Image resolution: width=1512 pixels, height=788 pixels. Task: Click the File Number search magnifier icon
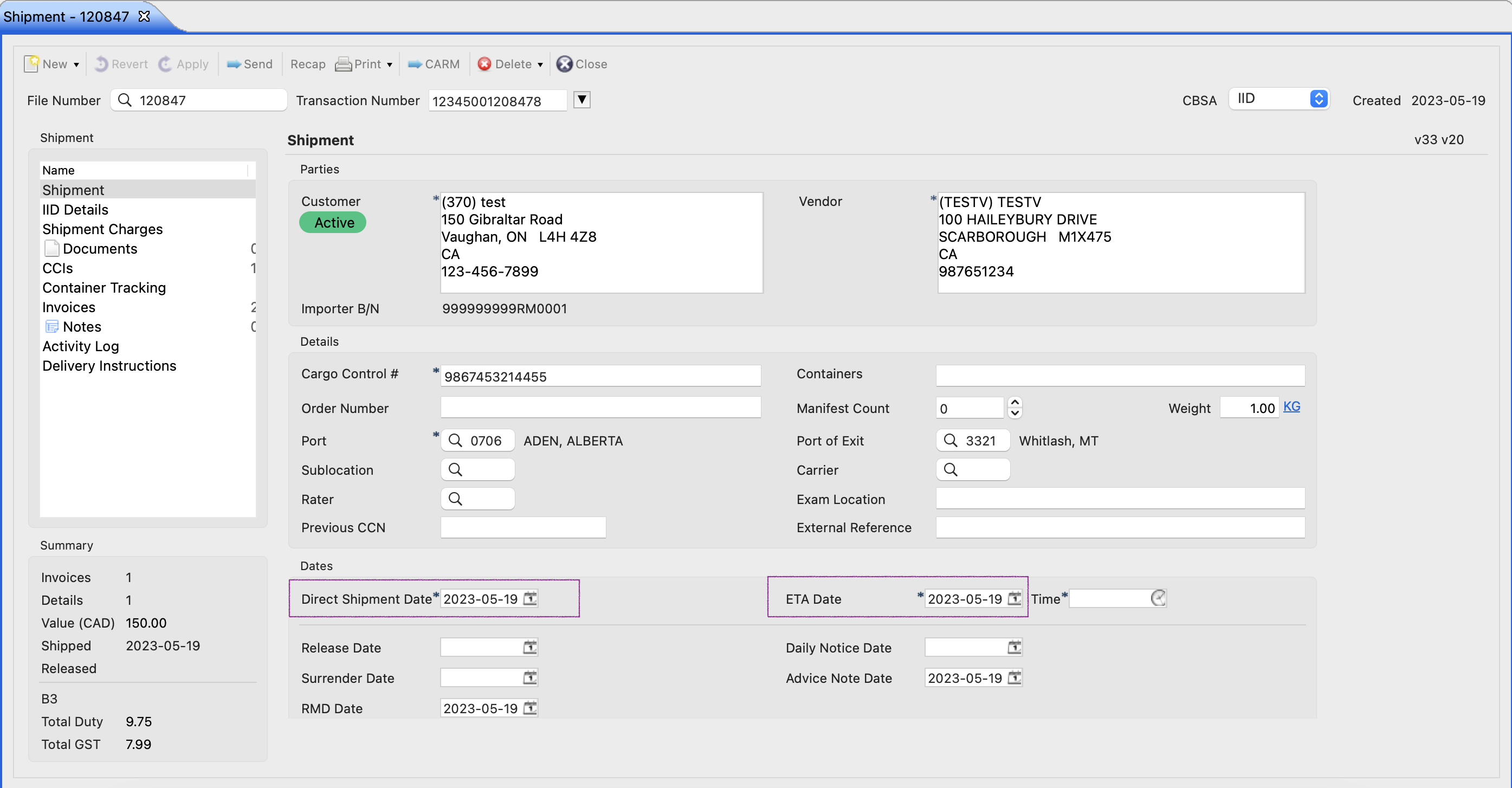125,100
